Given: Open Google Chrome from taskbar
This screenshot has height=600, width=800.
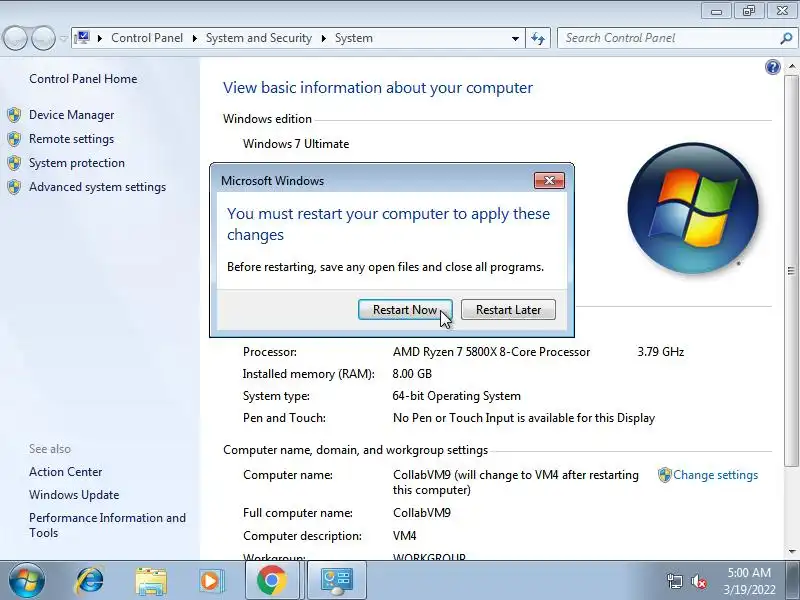Looking at the screenshot, I should [x=271, y=581].
